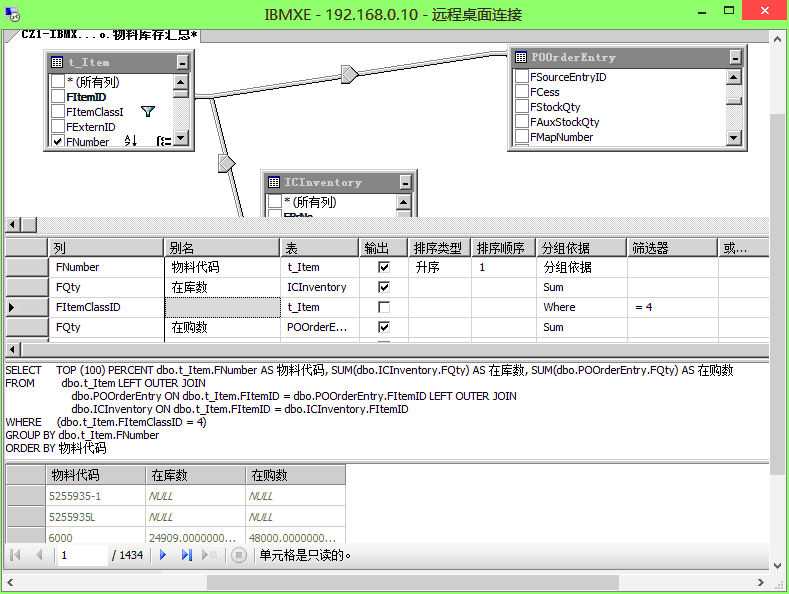789x594 pixels.
Task: Click the filter funnel icon beside FItemClassID
Action: [x=148, y=112]
